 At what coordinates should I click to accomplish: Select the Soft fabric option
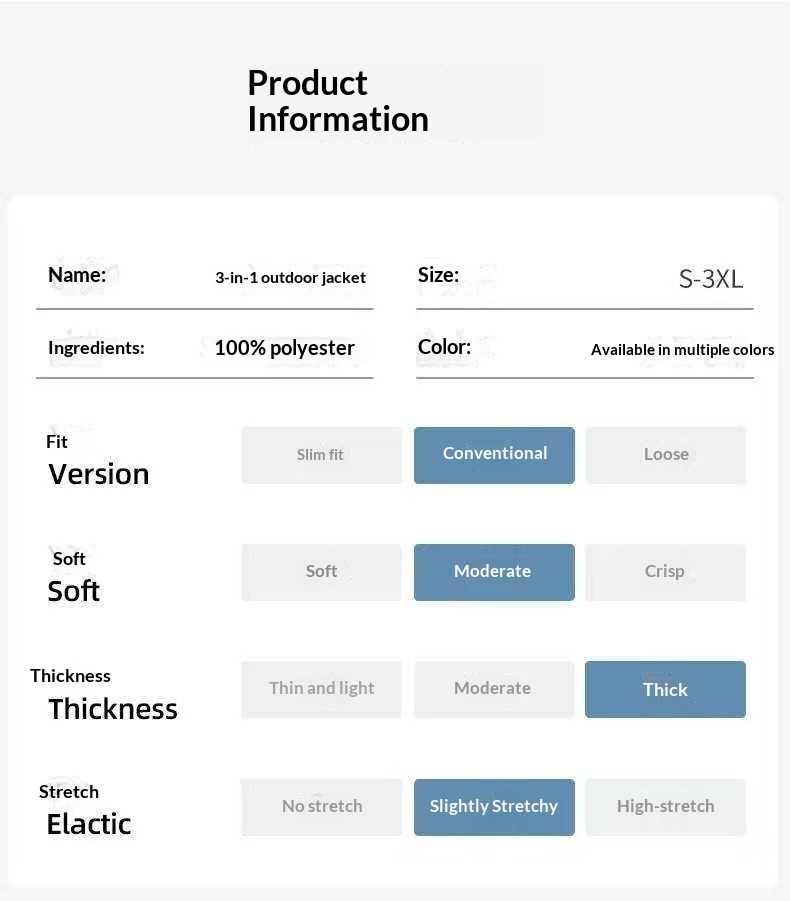(x=320, y=572)
